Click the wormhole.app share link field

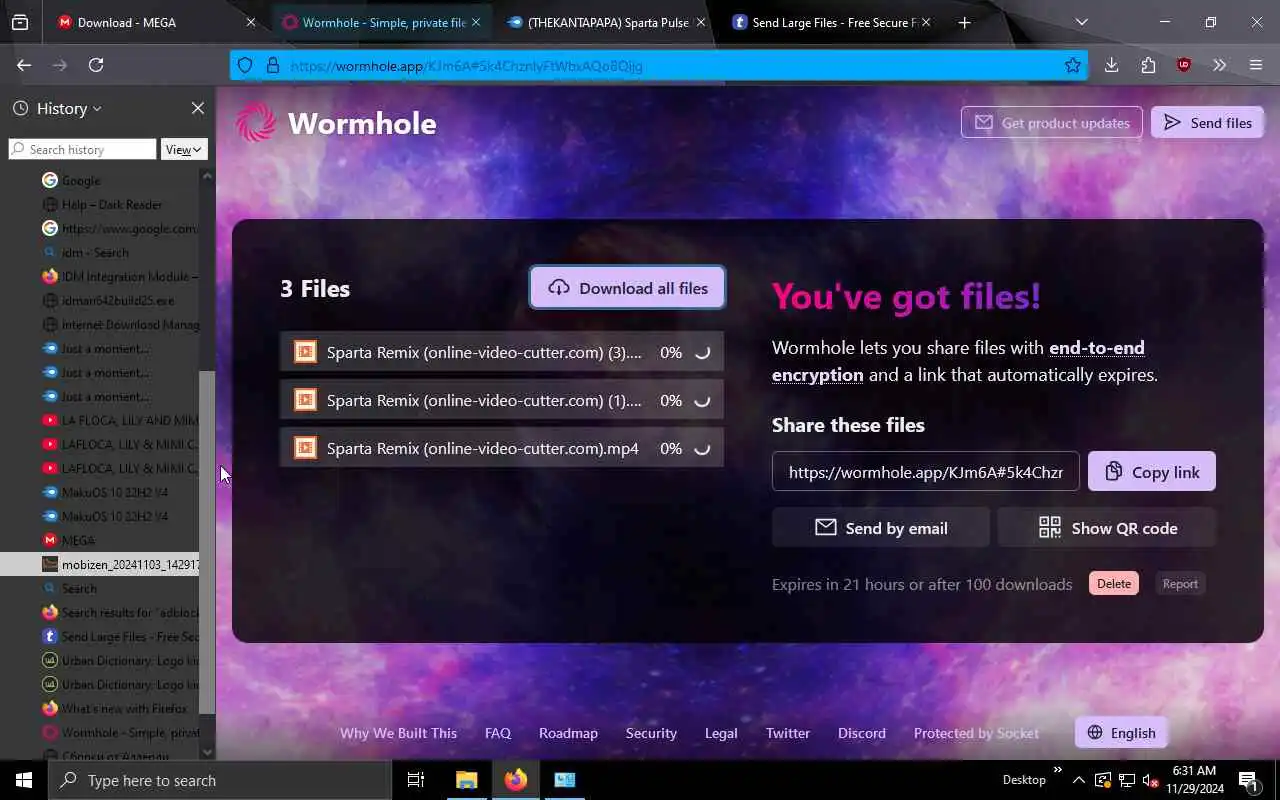click(x=926, y=472)
